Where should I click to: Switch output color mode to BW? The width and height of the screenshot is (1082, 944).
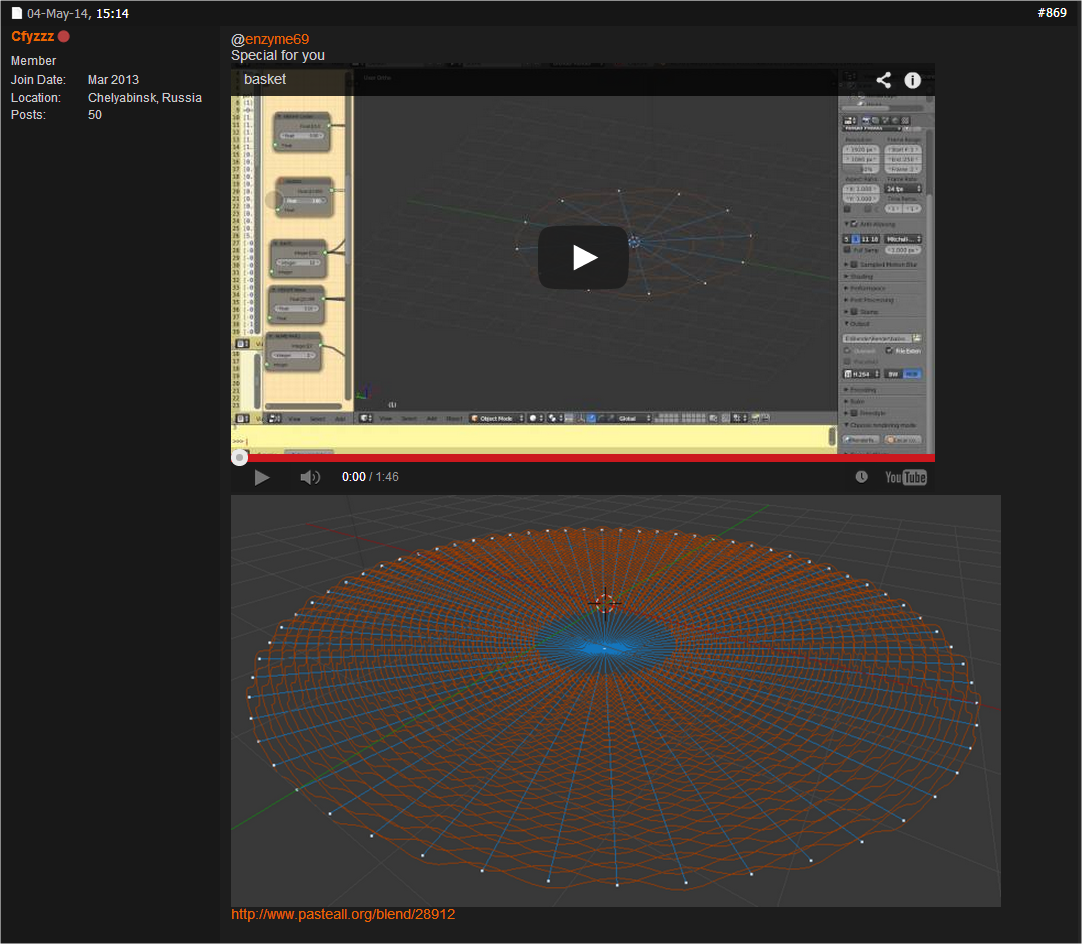tap(891, 373)
